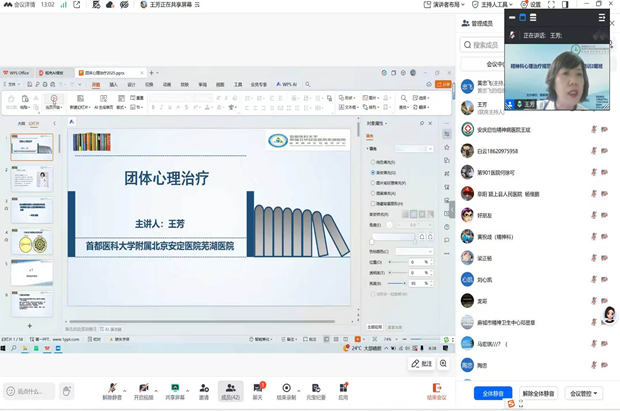Select the 插入 ribbon tab in WPS
620x411 pixels.
tap(113, 85)
